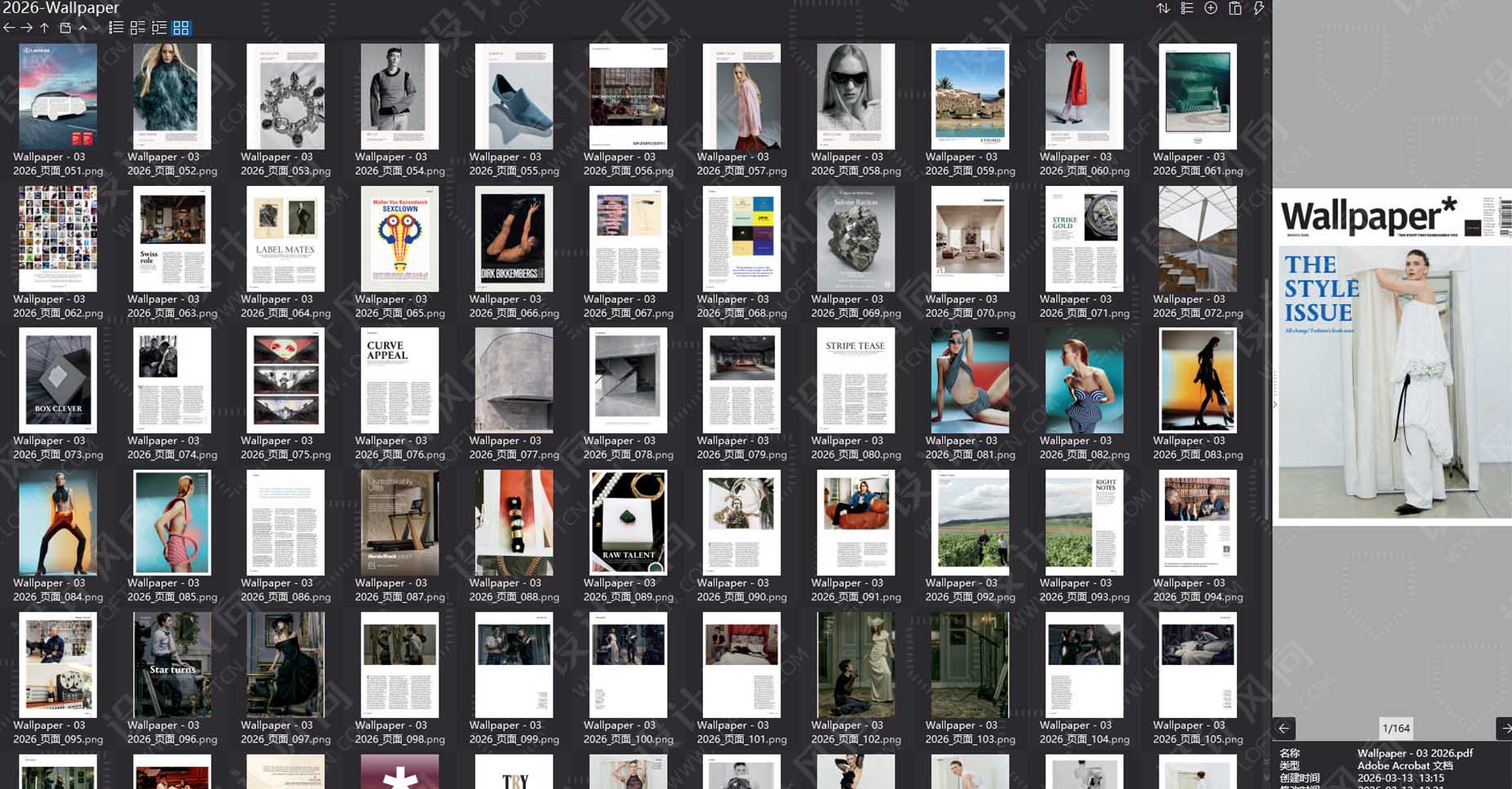This screenshot has height=789, width=1512.
Task: Open the group-by options icon
Action: coord(1186,8)
